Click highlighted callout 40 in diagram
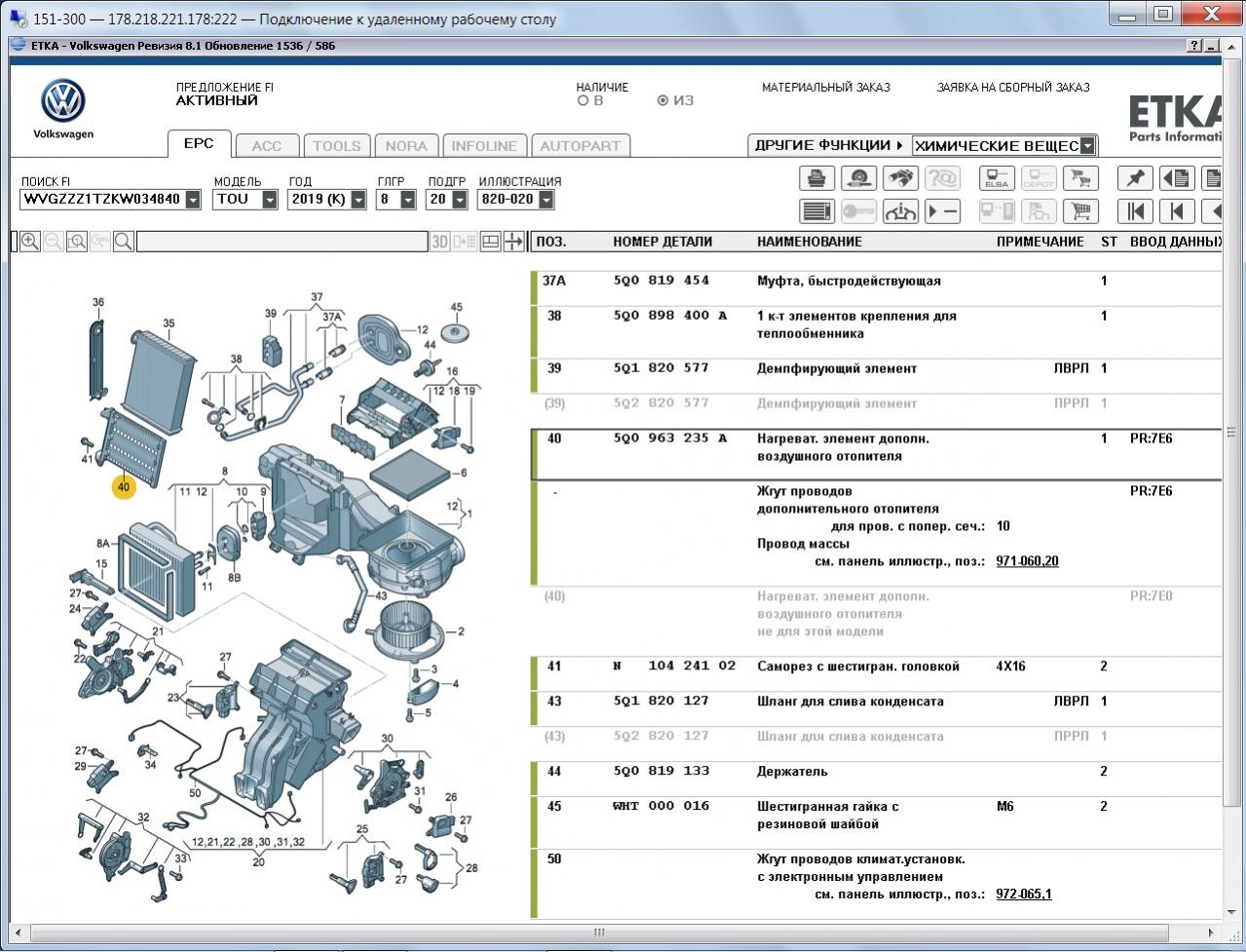Screen dimensions: 1246x952 tap(123, 486)
